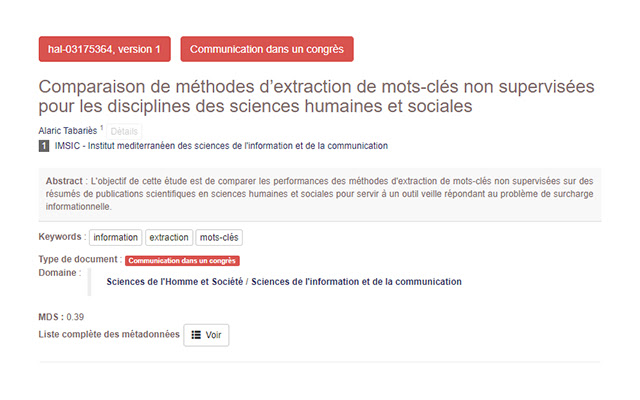Open the IMSIC institute affiliation link
The width and height of the screenshot is (640, 400).
coord(221,146)
